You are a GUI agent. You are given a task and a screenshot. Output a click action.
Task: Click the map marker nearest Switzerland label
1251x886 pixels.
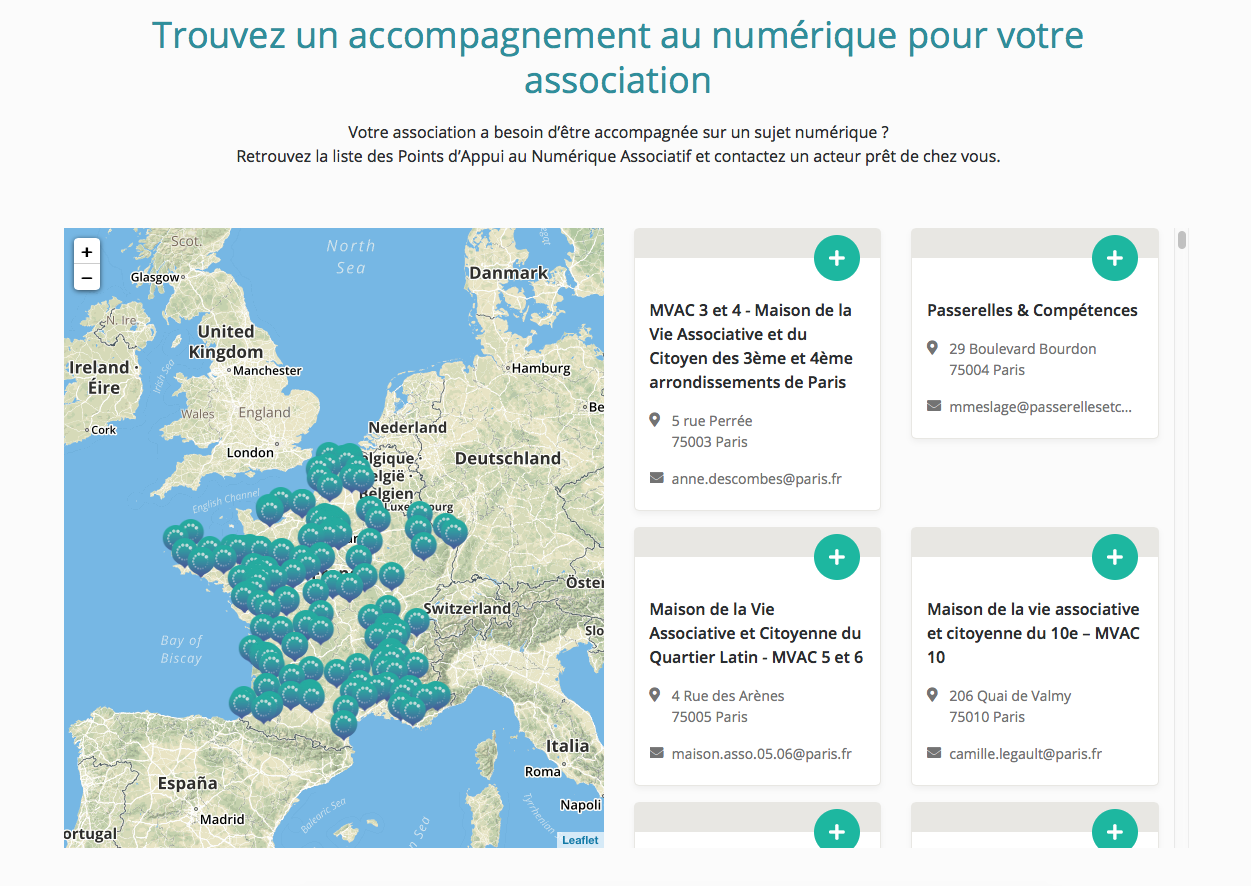pyautogui.click(x=417, y=621)
